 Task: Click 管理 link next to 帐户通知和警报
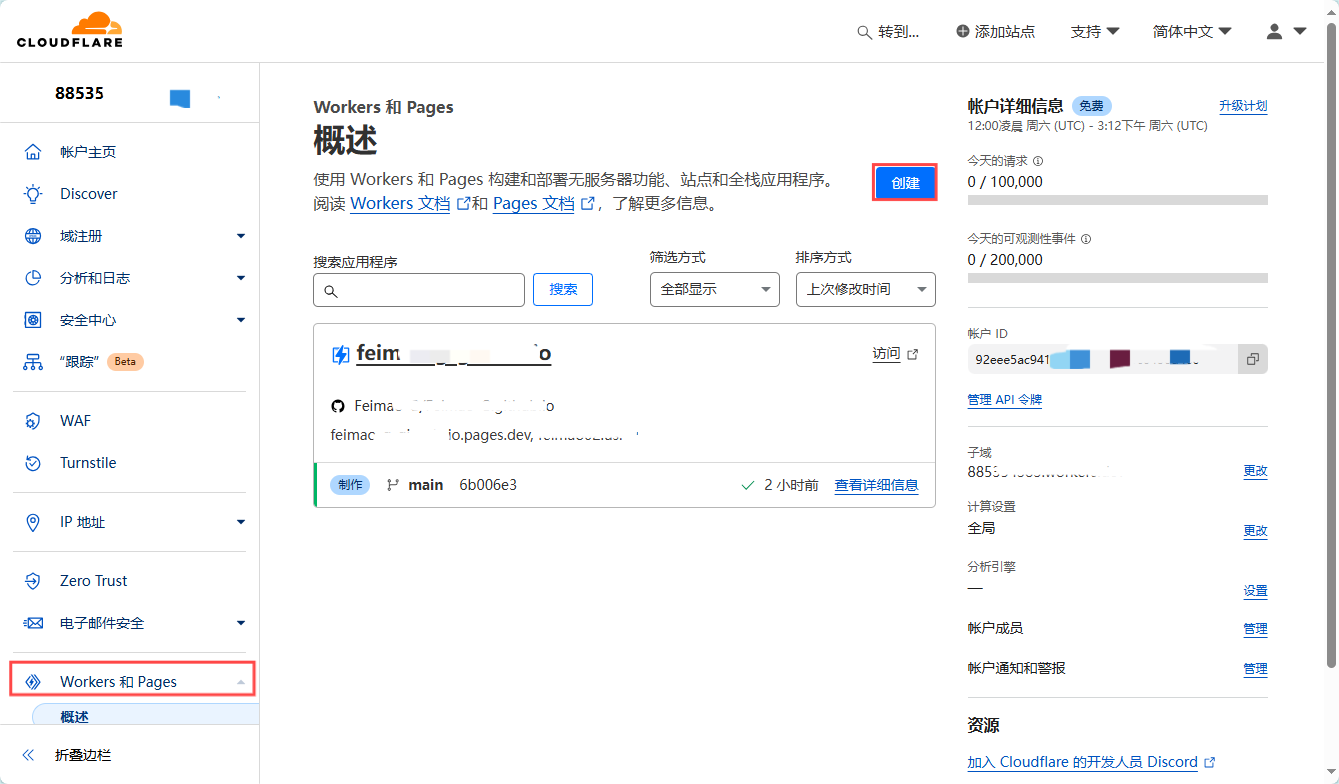(x=1255, y=669)
